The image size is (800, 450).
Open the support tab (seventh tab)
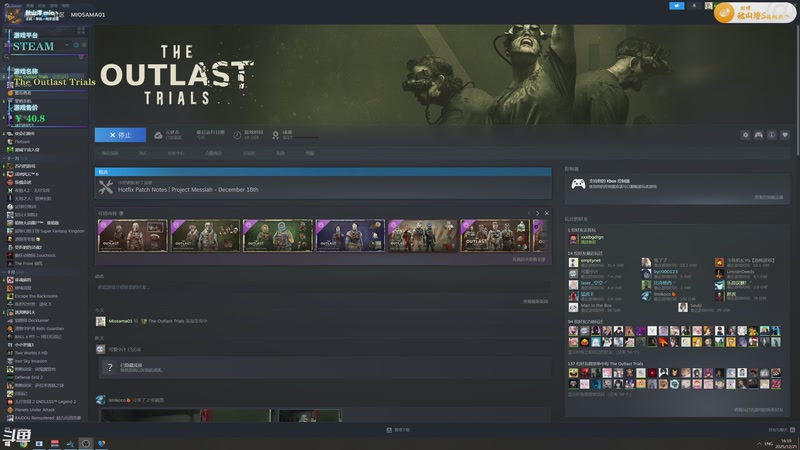coord(310,153)
